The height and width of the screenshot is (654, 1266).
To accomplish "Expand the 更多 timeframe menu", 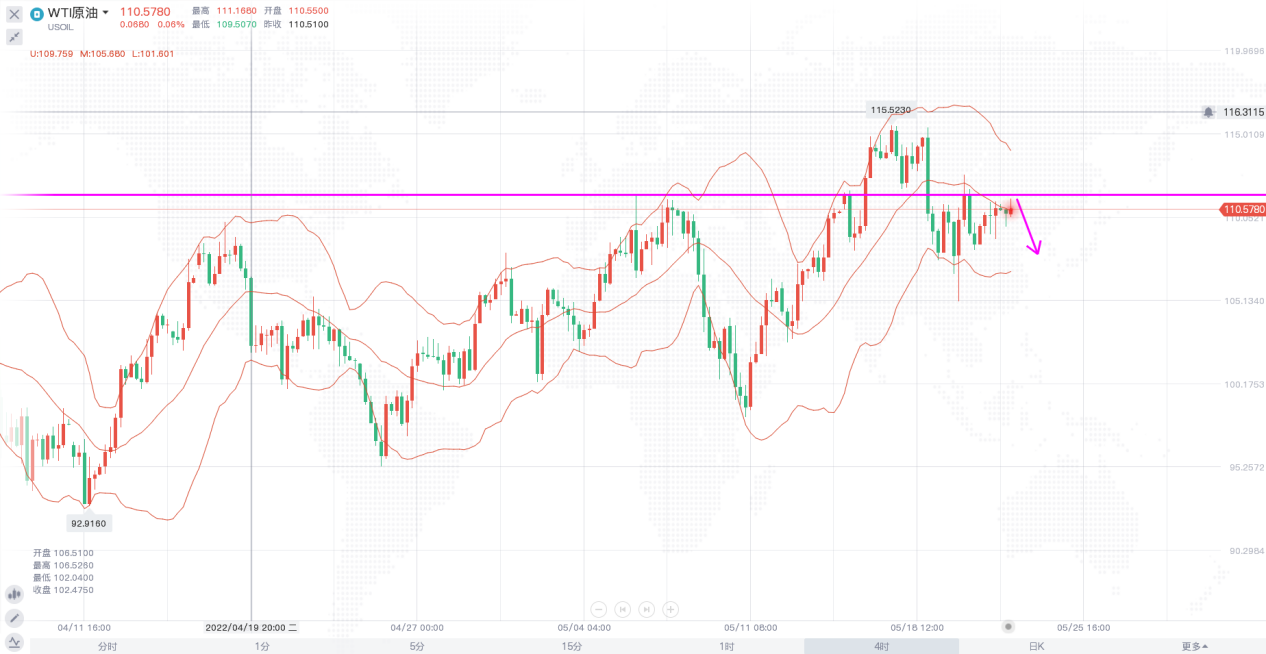I will point(1194,646).
